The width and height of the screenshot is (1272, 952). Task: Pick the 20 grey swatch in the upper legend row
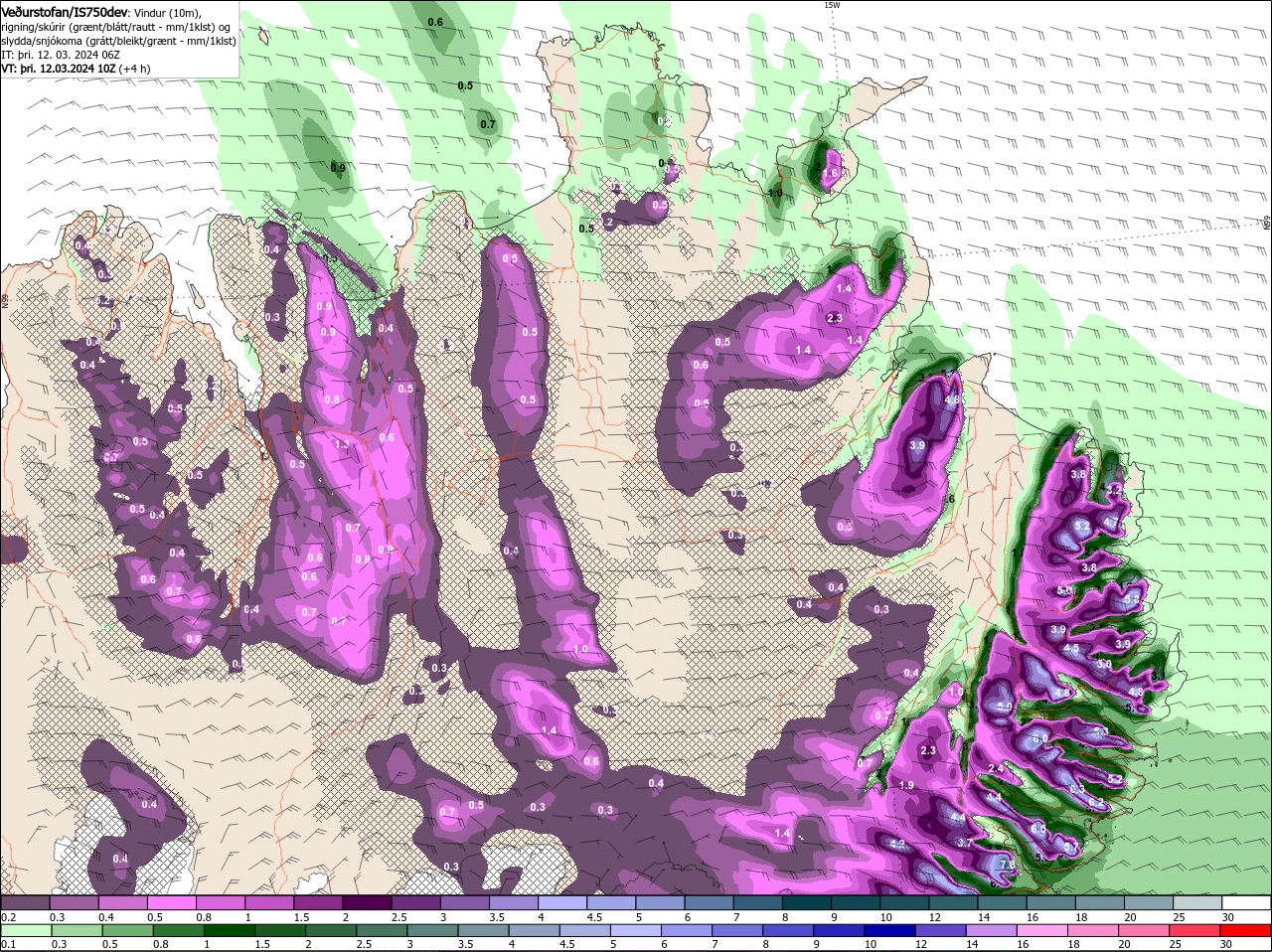[x=1148, y=902]
